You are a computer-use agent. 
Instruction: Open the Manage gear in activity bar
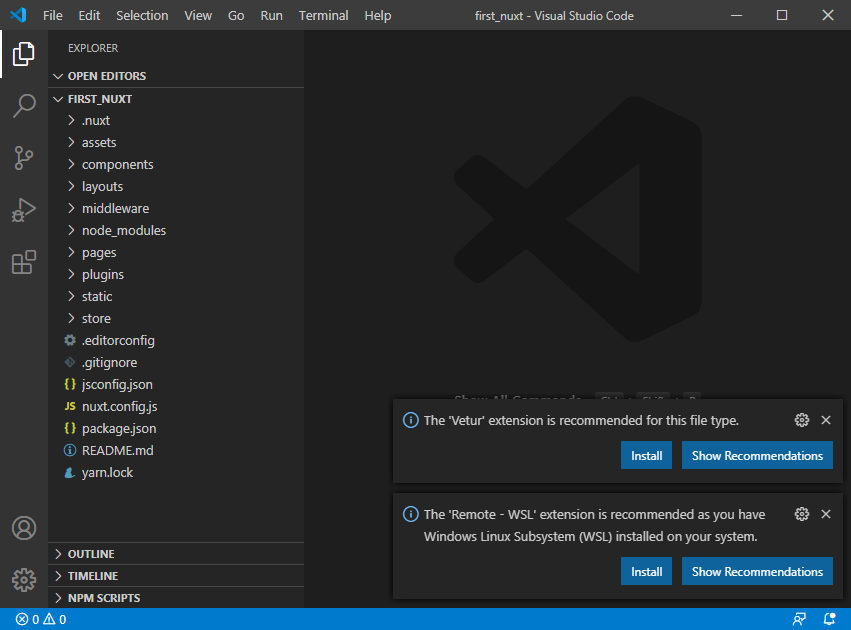pyautogui.click(x=24, y=580)
